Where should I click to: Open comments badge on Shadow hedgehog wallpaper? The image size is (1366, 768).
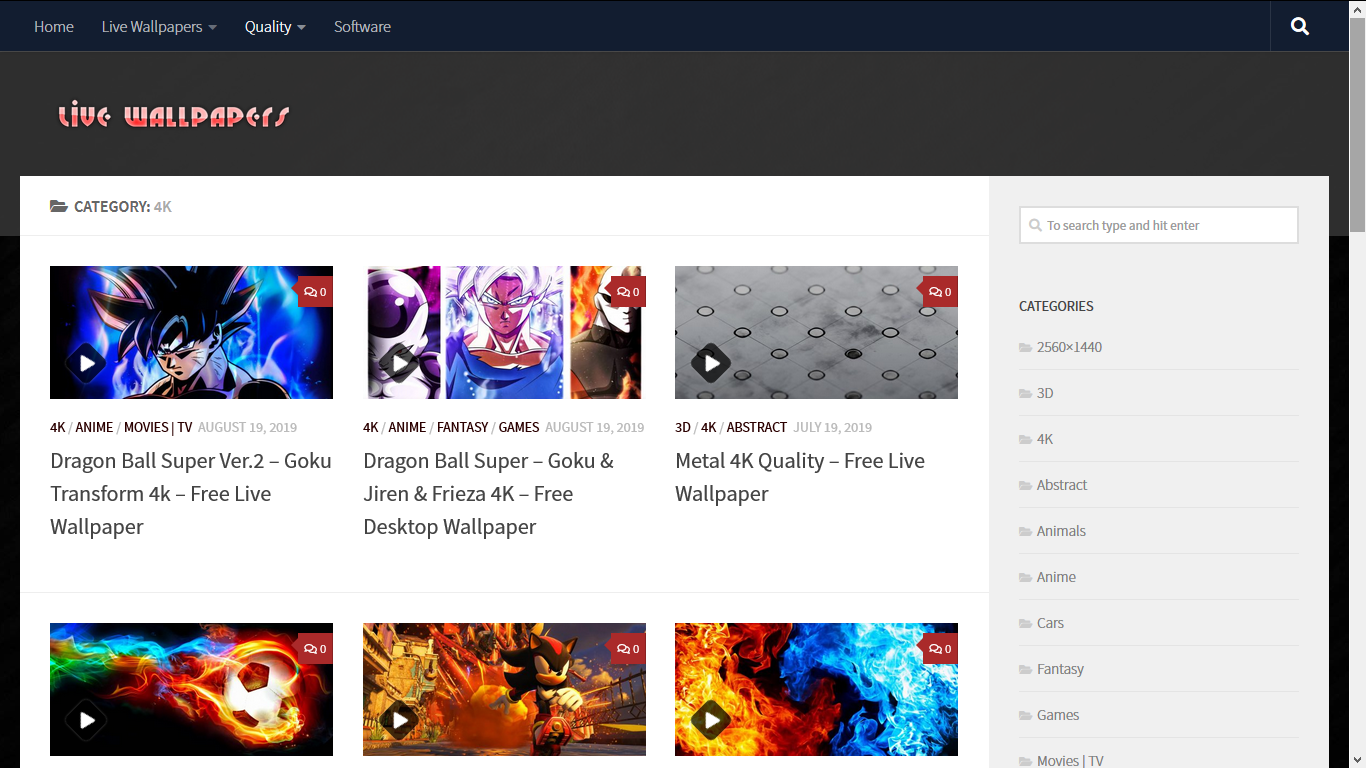click(x=628, y=649)
